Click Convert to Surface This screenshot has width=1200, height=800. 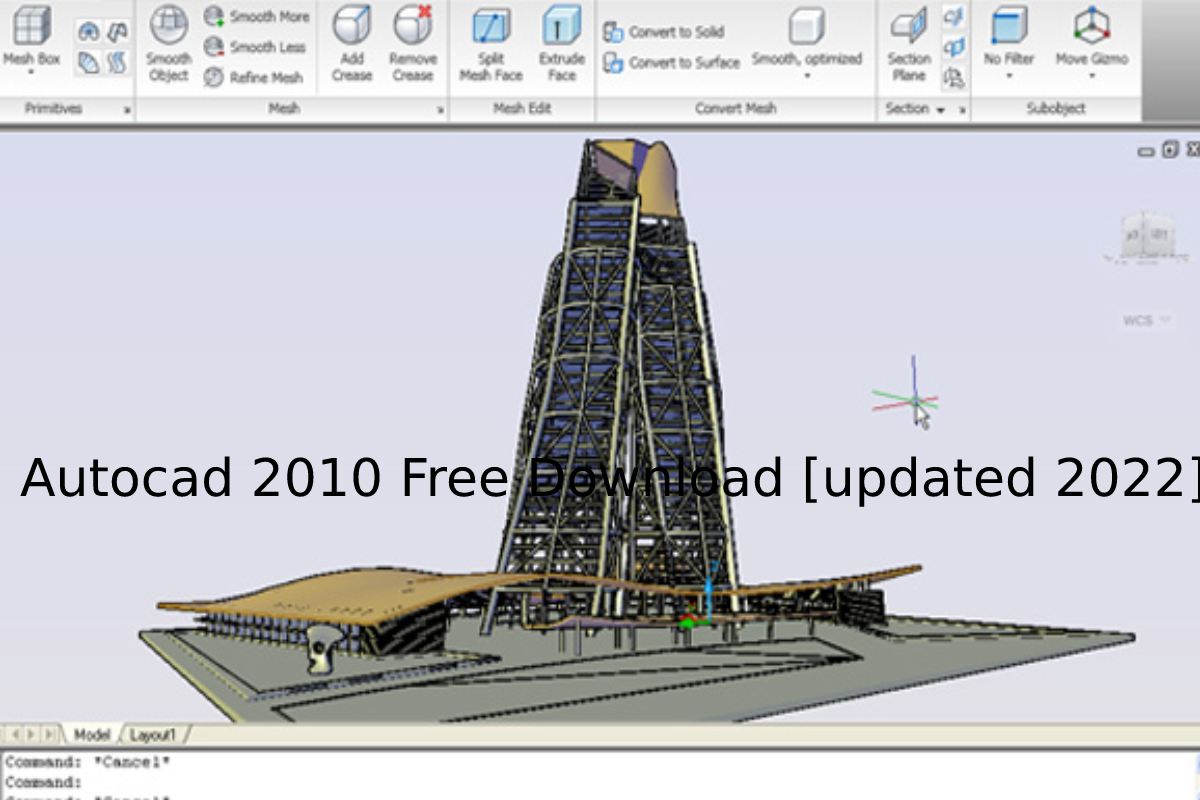671,62
